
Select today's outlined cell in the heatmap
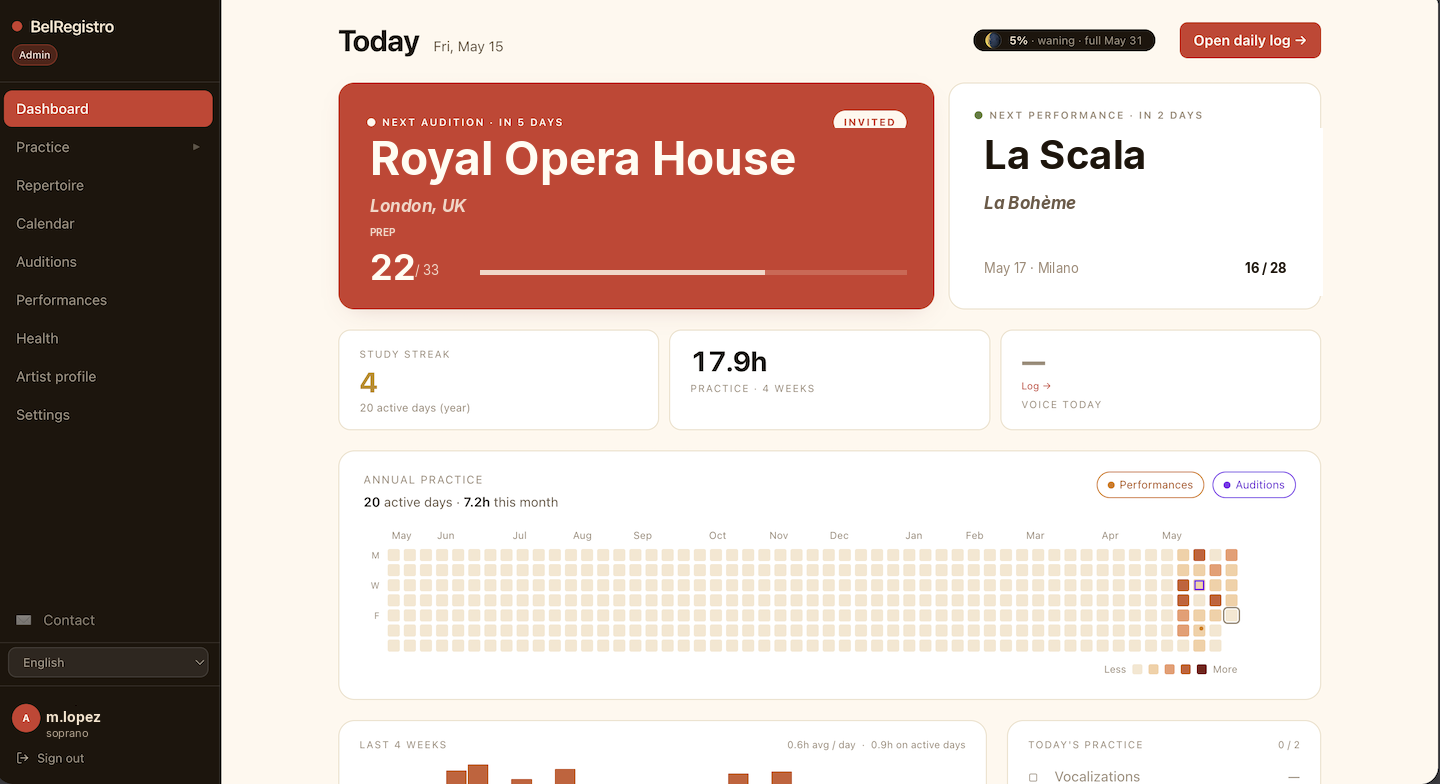[1232, 615]
